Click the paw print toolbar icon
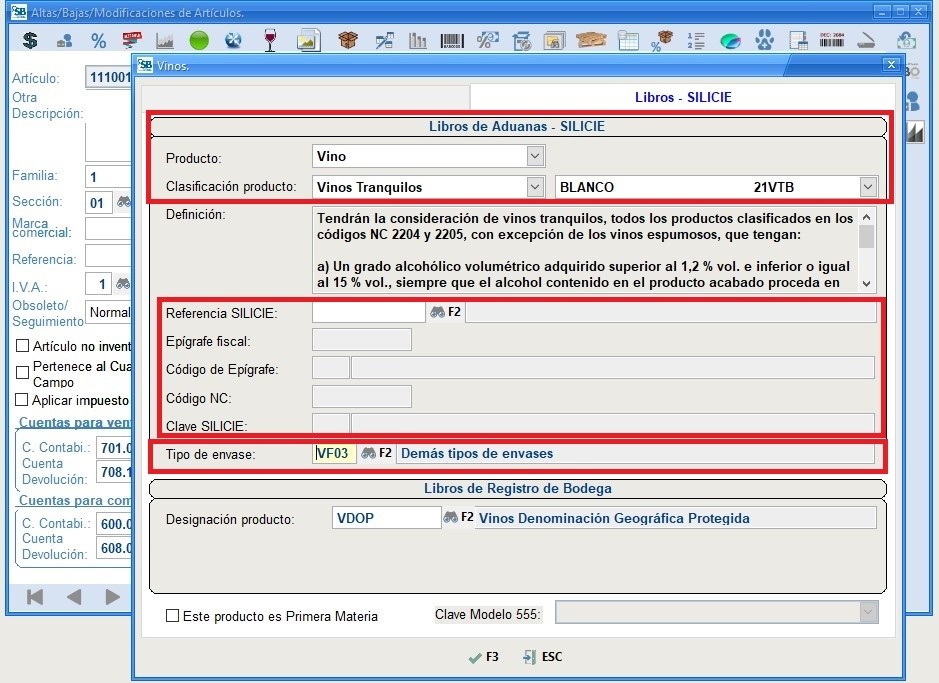The height and width of the screenshot is (683, 939). tap(765, 41)
